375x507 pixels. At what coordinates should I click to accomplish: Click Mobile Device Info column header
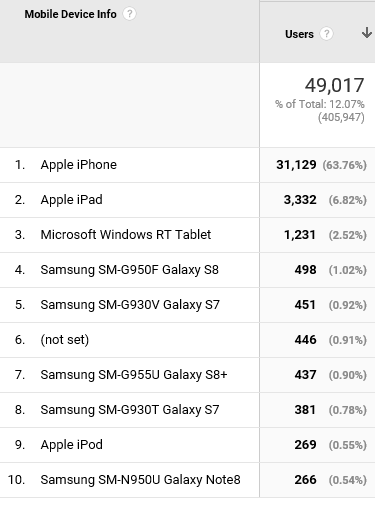[70, 14]
